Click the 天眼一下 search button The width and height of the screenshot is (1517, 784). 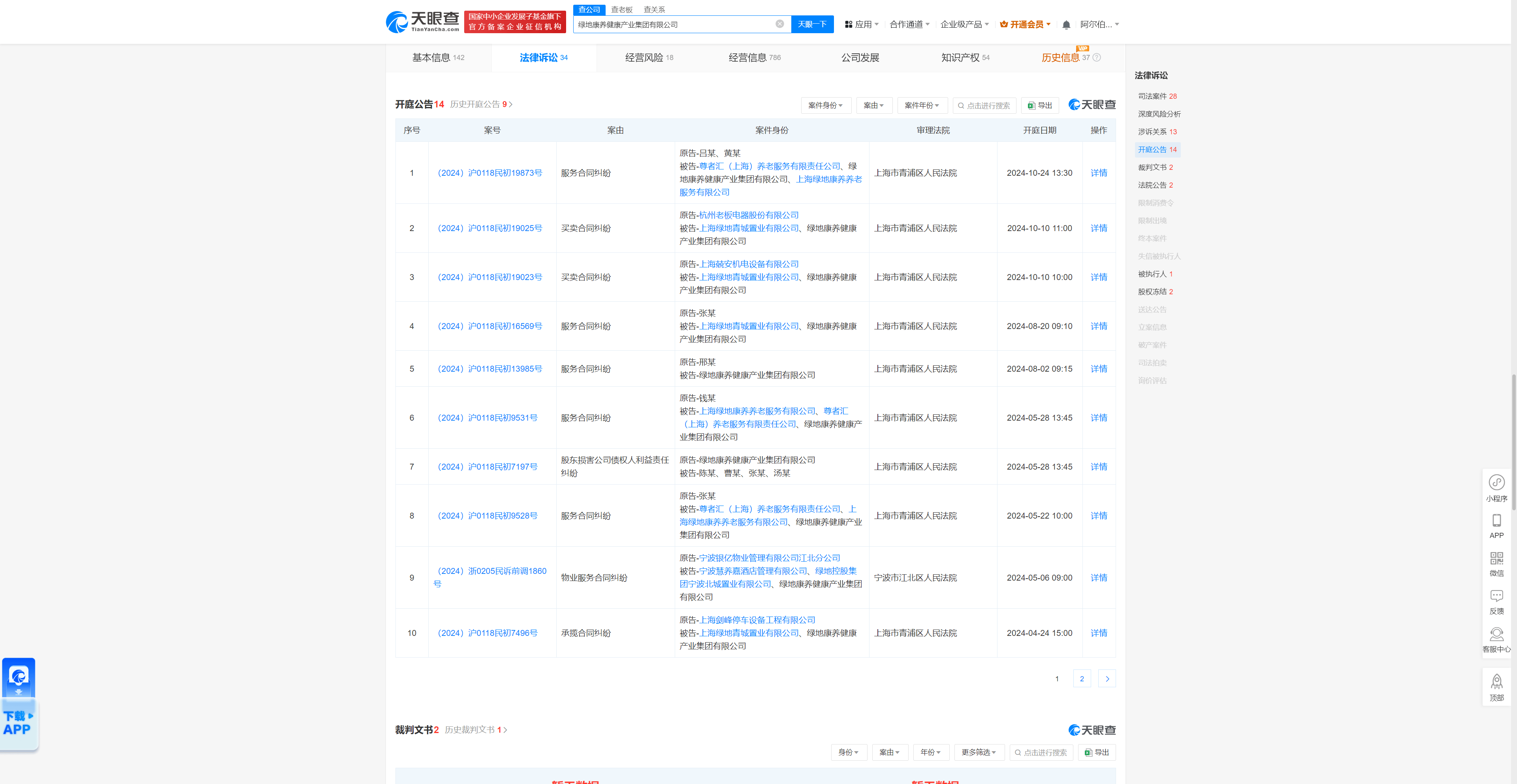(812, 24)
